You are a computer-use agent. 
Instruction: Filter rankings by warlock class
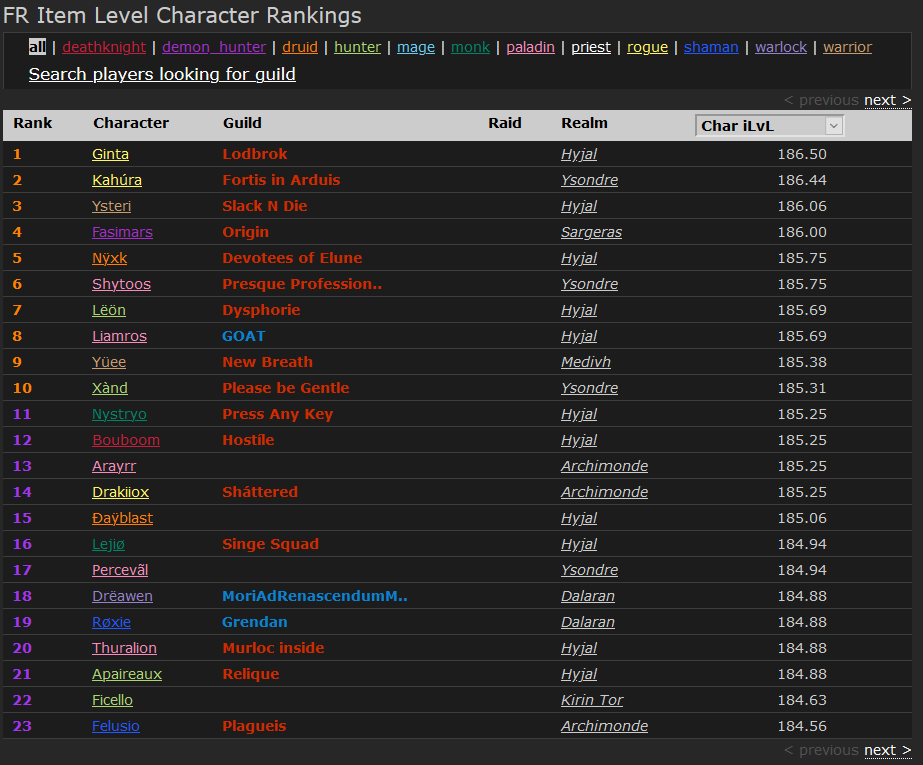click(x=781, y=47)
